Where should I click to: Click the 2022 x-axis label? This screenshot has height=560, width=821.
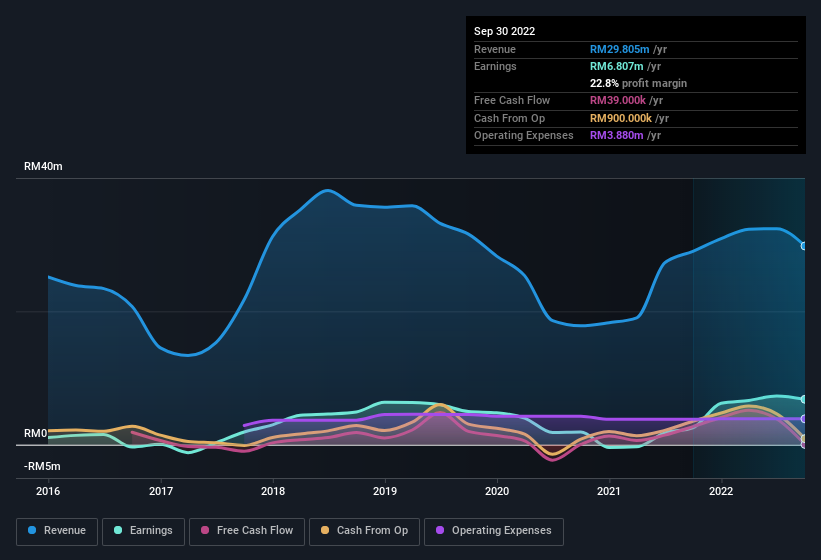pyautogui.click(x=721, y=491)
